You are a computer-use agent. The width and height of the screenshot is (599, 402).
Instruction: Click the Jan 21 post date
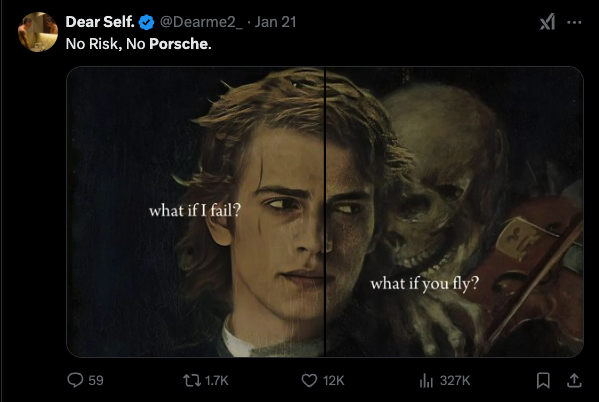pos(275,22)
